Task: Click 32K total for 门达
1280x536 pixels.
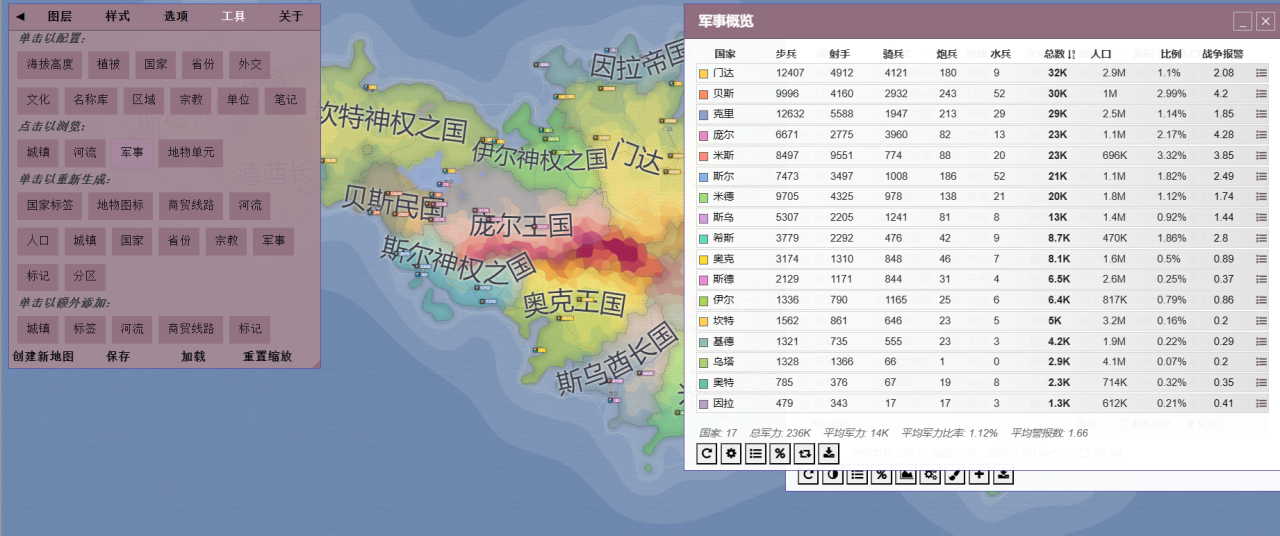Action: (1057, 73)
